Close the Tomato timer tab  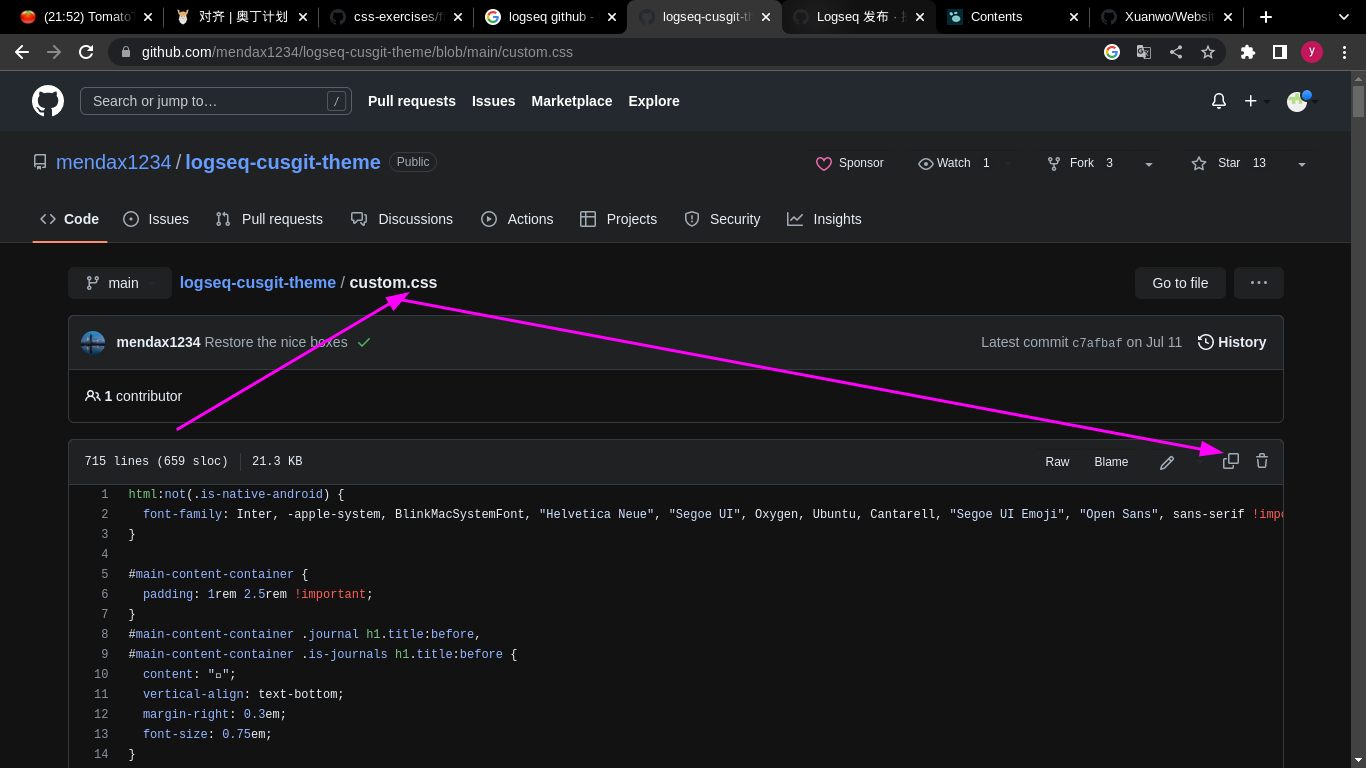(x=148, y=17)
